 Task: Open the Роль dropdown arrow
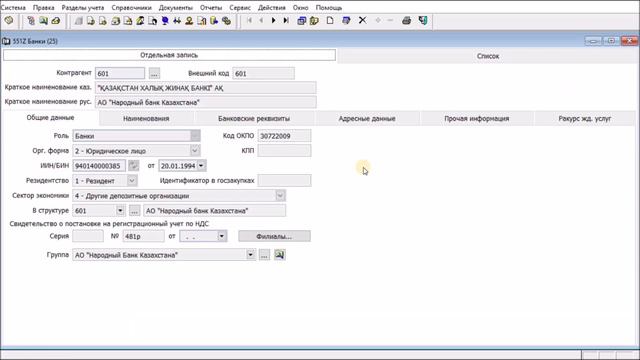point(195,136)
